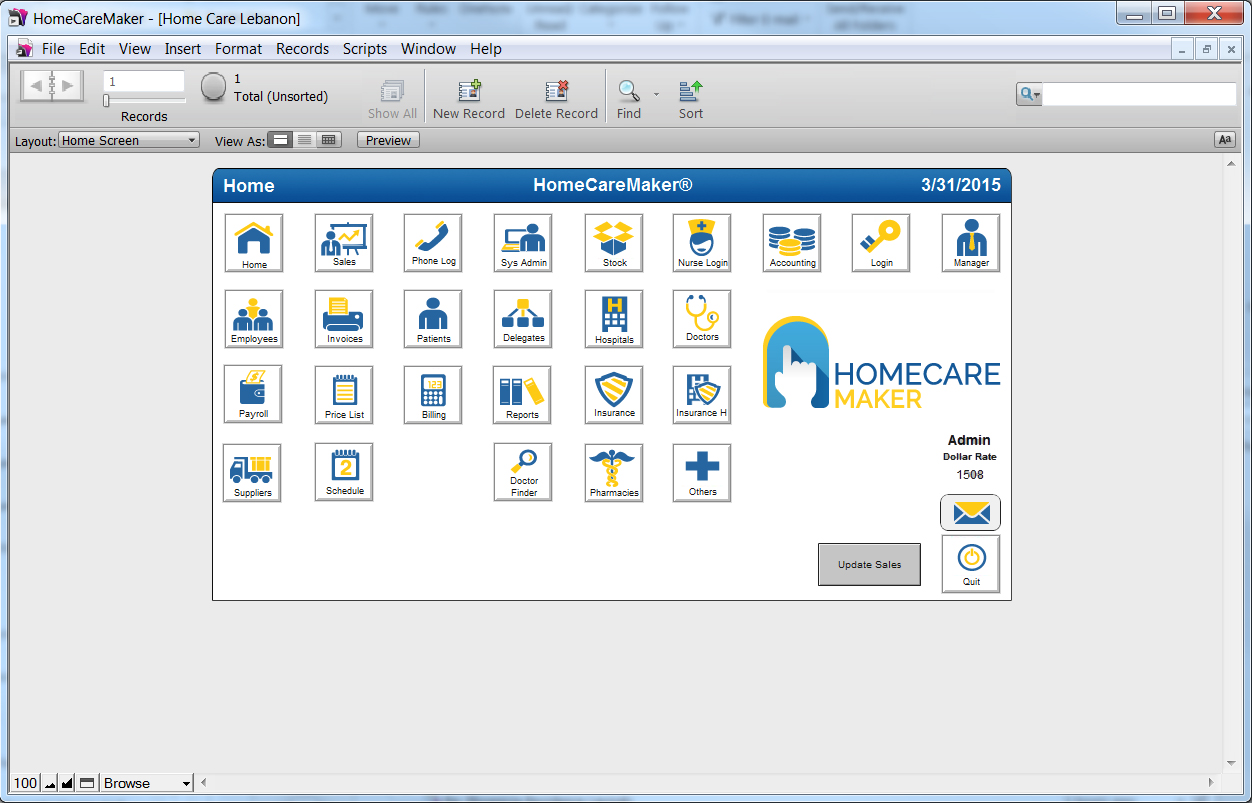Image resolution: width=1252 pixels, height=803 pixels.
Task: Open the Layout Home Screen dropdown
Action: [x=129, y=140]
